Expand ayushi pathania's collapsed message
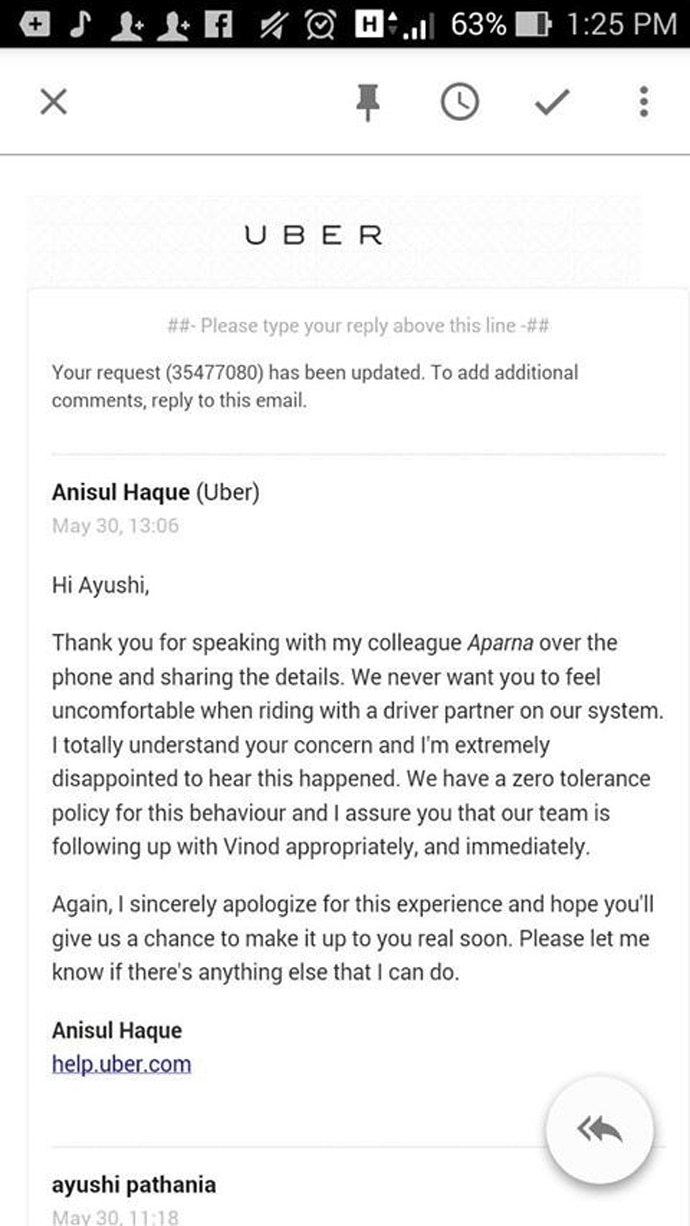 134,1185
